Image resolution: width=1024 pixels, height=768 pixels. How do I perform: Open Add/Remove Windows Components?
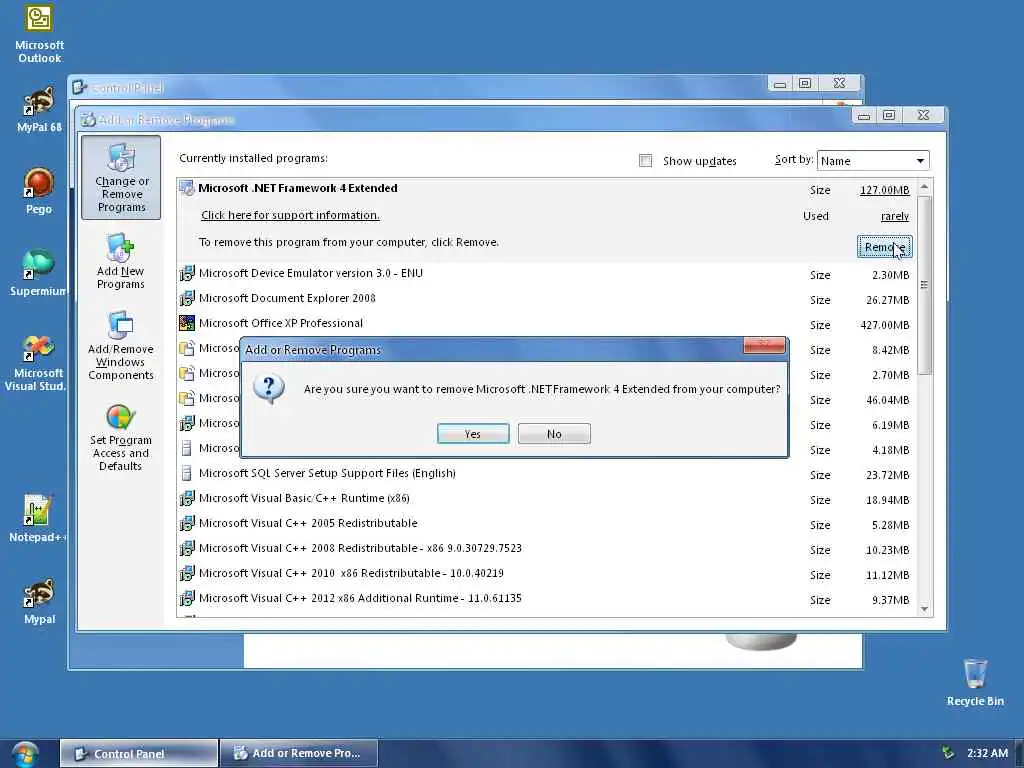[x=121, y=345]
